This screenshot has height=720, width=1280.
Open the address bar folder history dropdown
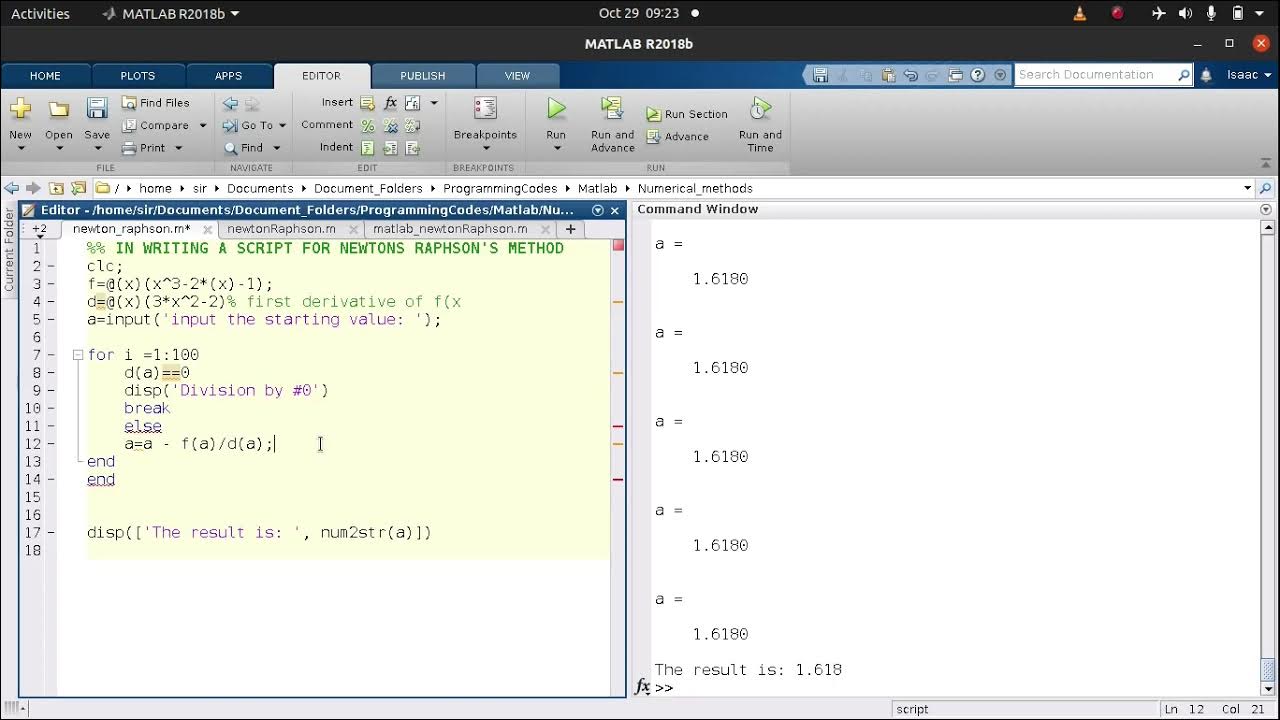[x=1248, y=188]
